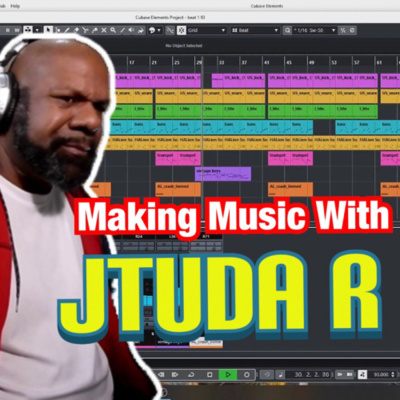Click the Record transport button
This screenshot has width=400, height=400.
point(247,375)
